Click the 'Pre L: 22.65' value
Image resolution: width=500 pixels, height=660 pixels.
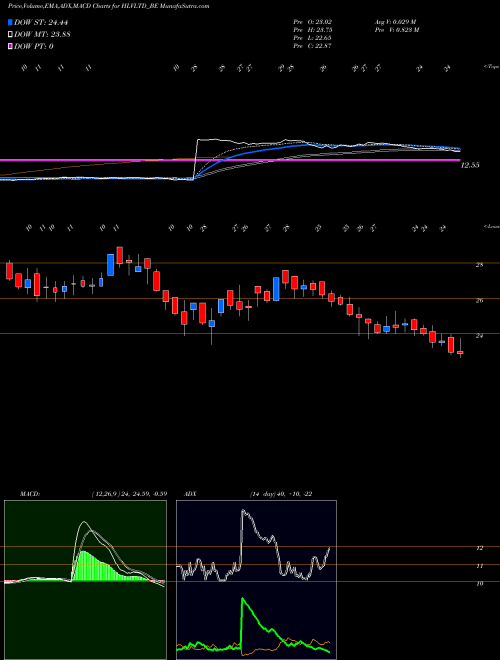point(313,38)
